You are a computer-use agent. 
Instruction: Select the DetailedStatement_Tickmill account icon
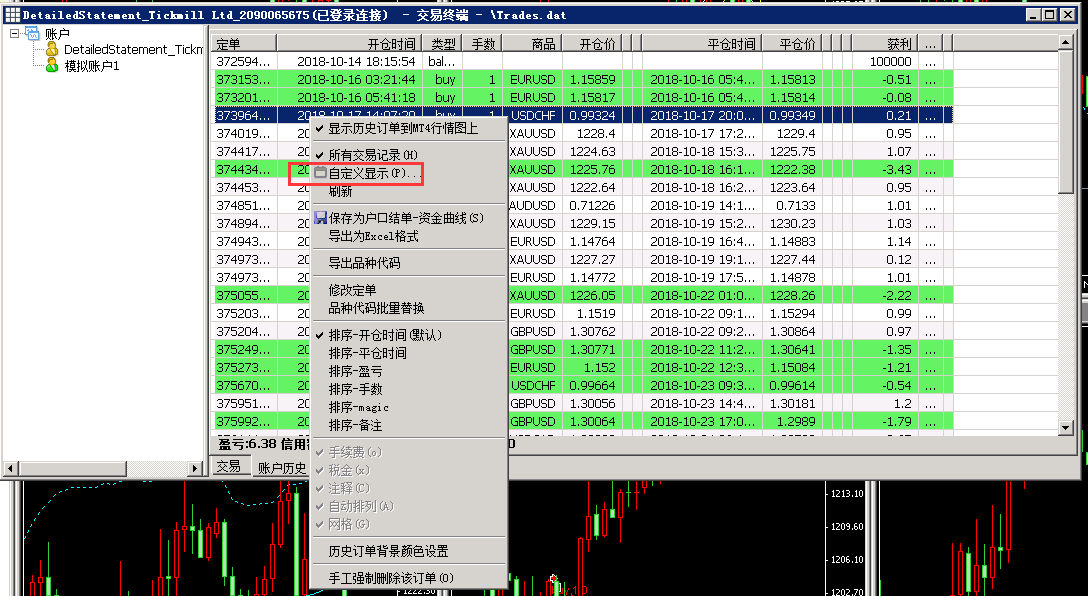click(x=52, y=49)
